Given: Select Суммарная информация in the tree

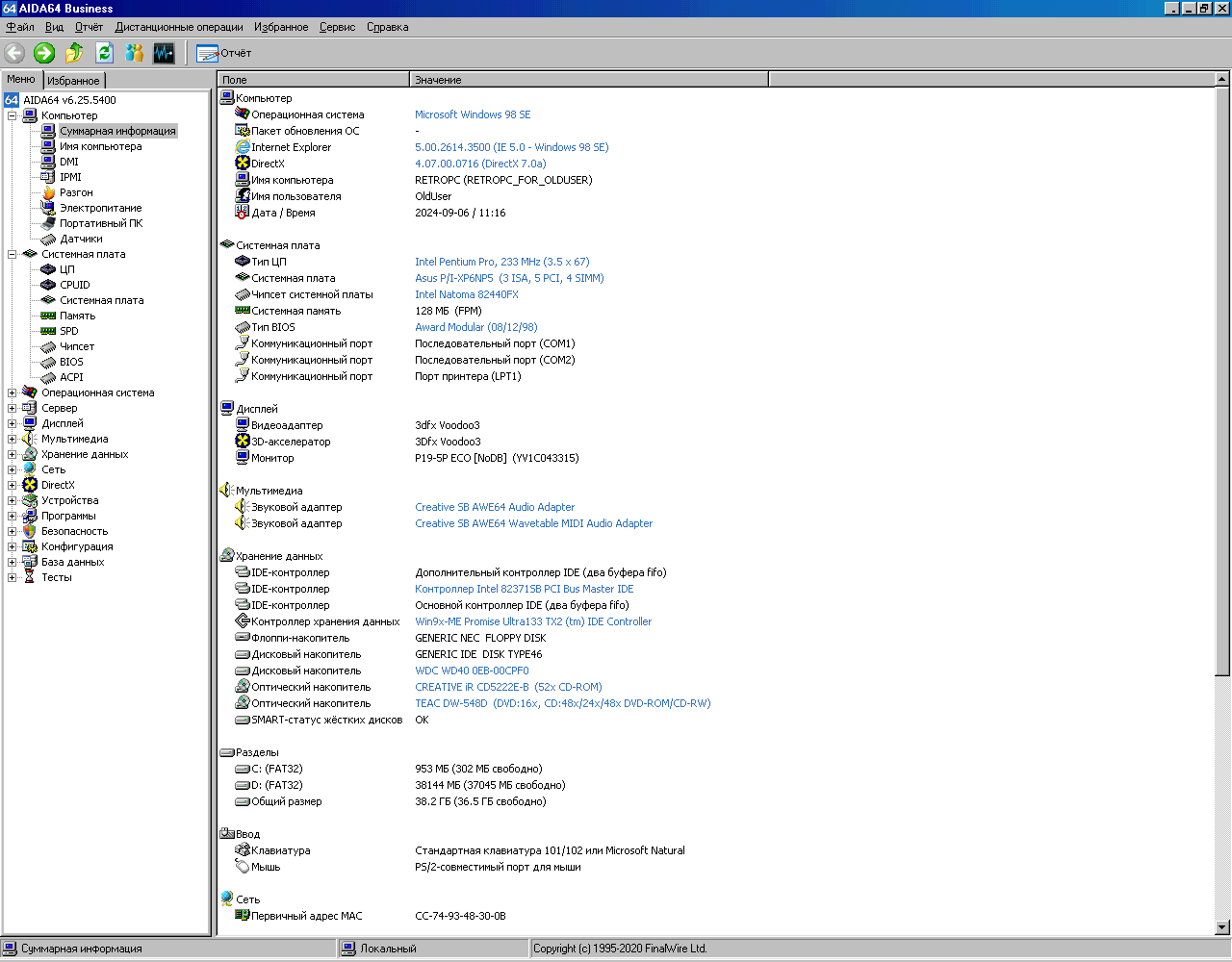Looking at the screenshot, I should (x=117, y=131).
